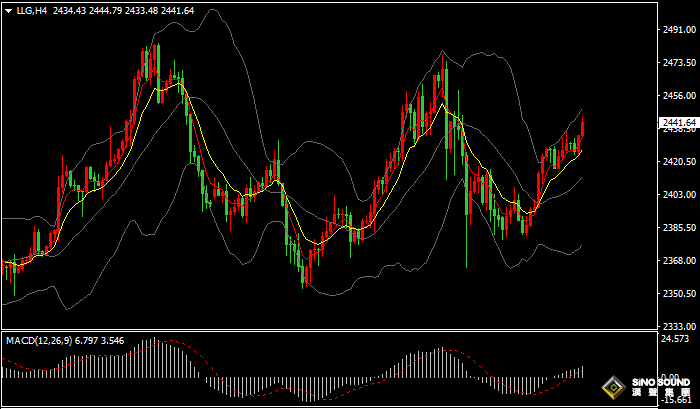Screen dimensions: 700x409
Task: Click the 2403.00 level on price scale
Action: 678,194
